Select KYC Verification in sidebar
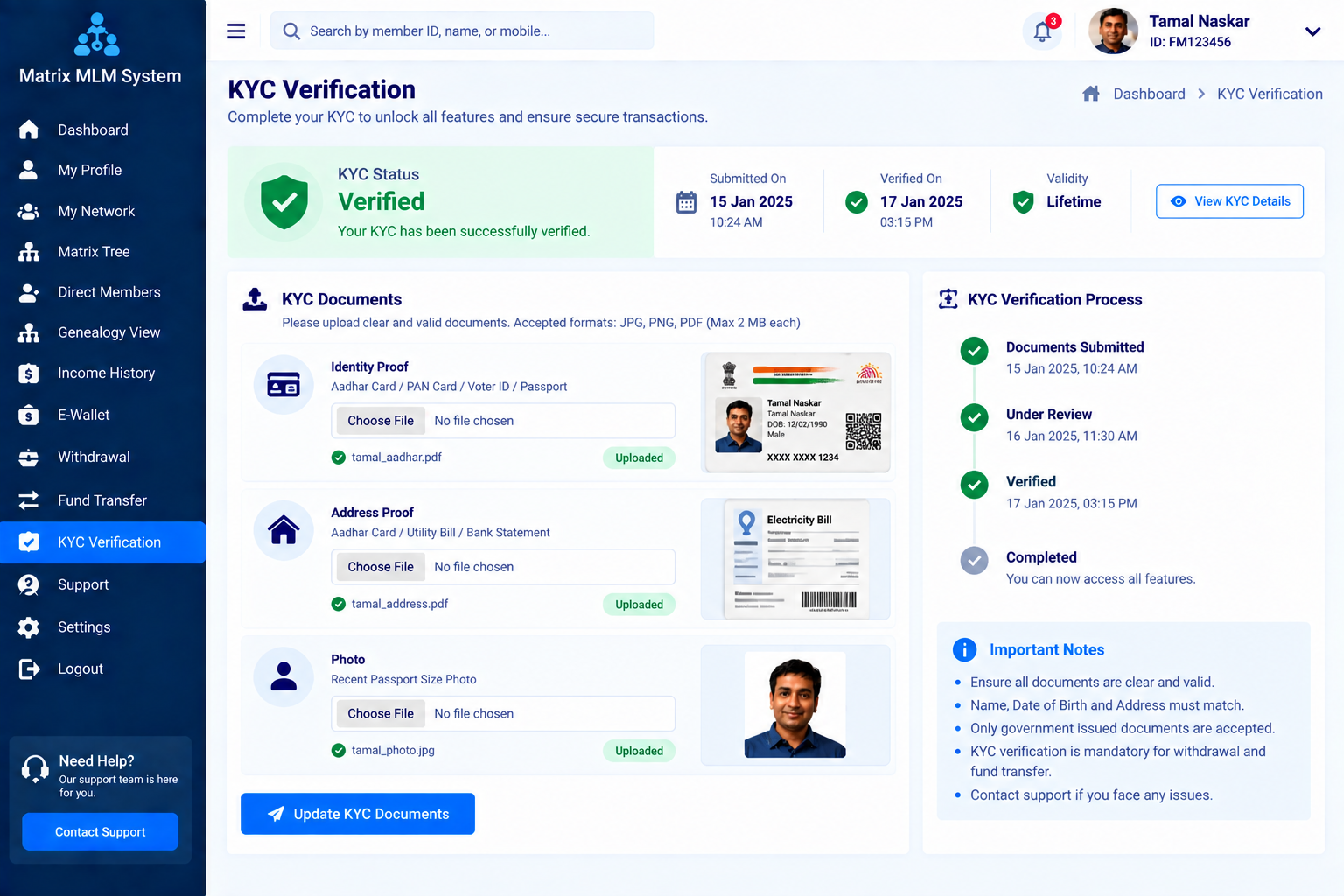This screenshot has height=896, width=1344. coord(103,542)
